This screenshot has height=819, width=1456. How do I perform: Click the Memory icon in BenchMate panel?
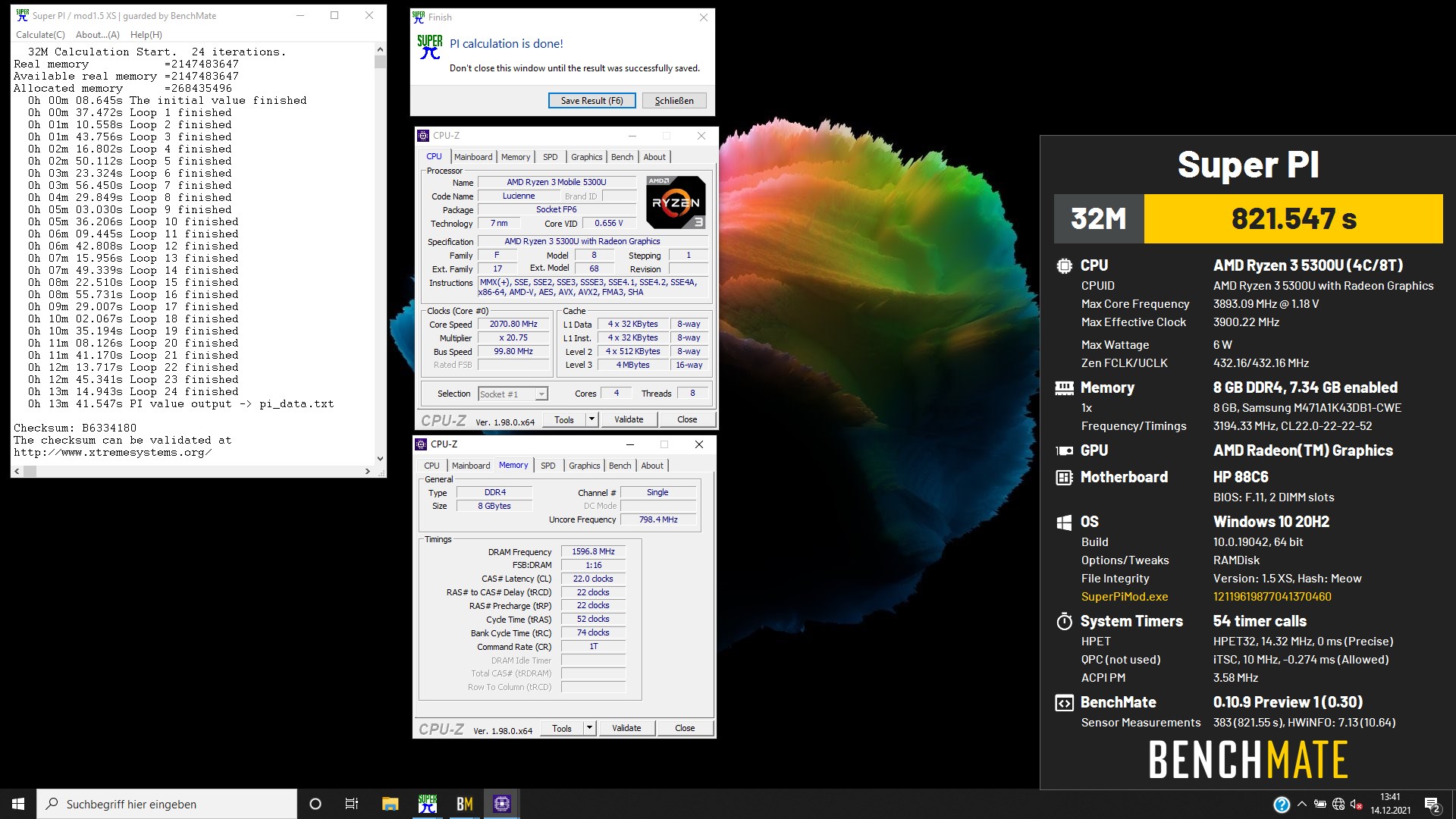click(1064, 388)
